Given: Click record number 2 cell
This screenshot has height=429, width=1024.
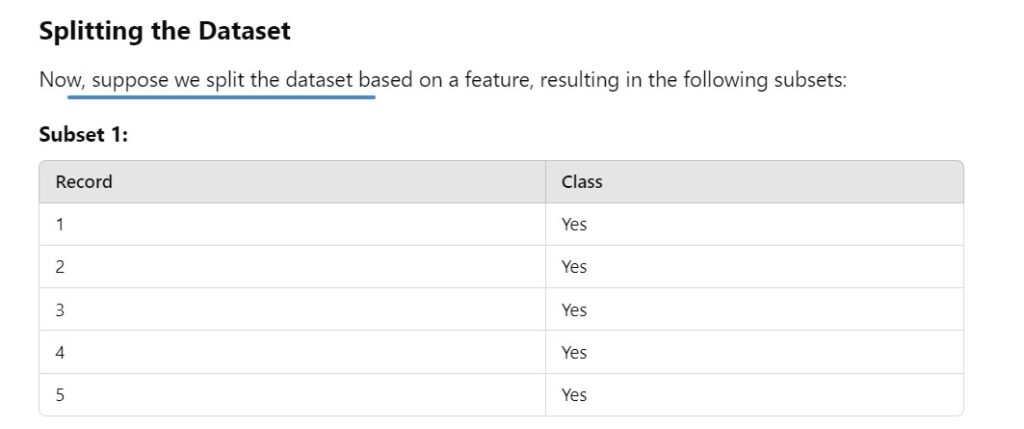Looking at the screenshot, I should point(60,267).
